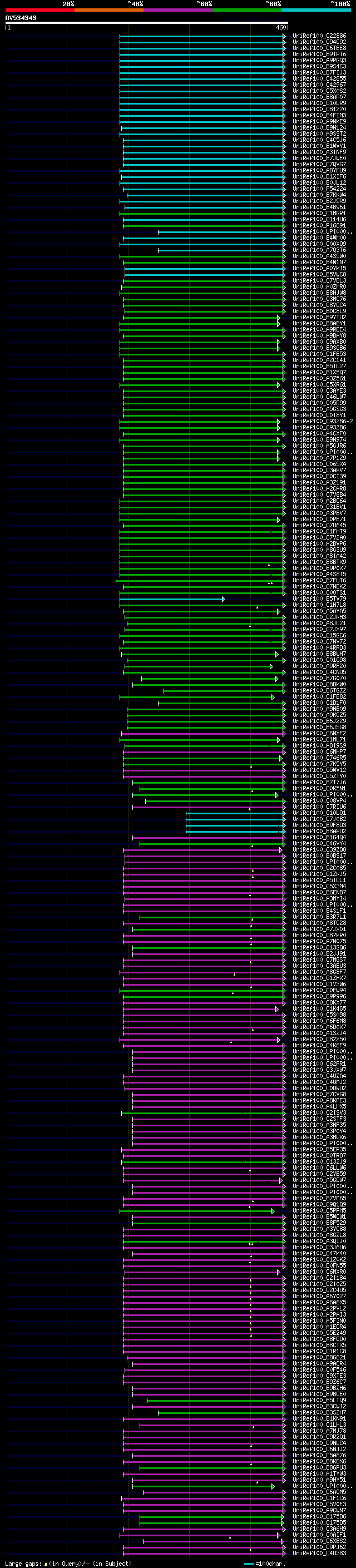356x1568 pixels.
Task: Select label UniRef100_A9SST2
Action: click(319, 134)
